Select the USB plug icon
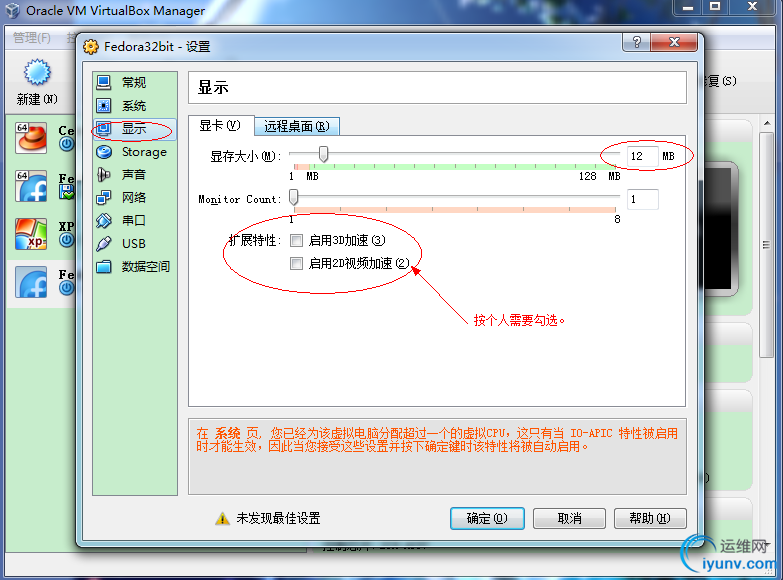Viewport: 783px width, 580px height. 104,243
